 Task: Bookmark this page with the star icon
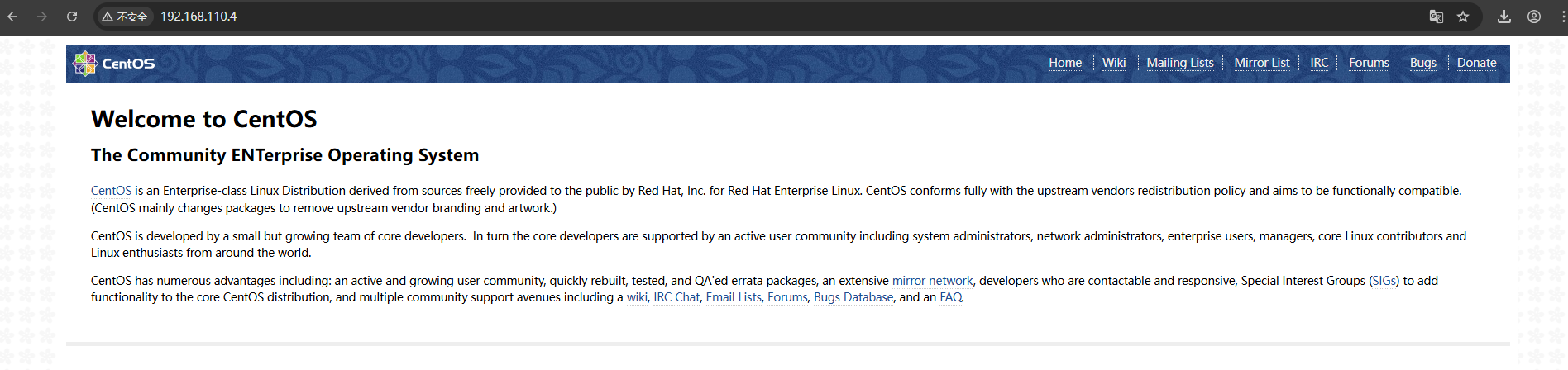tap(1463, 17)
